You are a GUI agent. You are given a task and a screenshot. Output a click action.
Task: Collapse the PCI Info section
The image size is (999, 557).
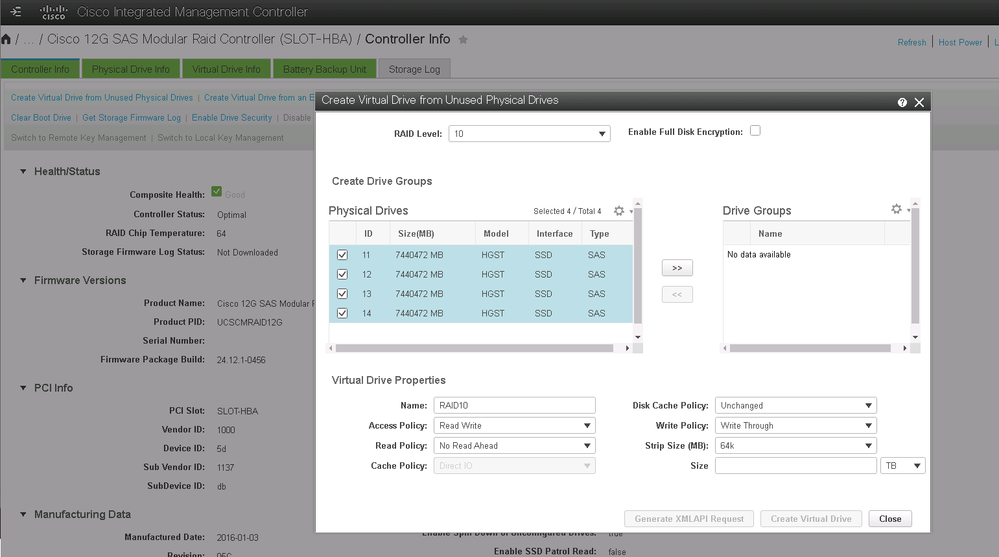pyautogui.click(x=23, y=388)
